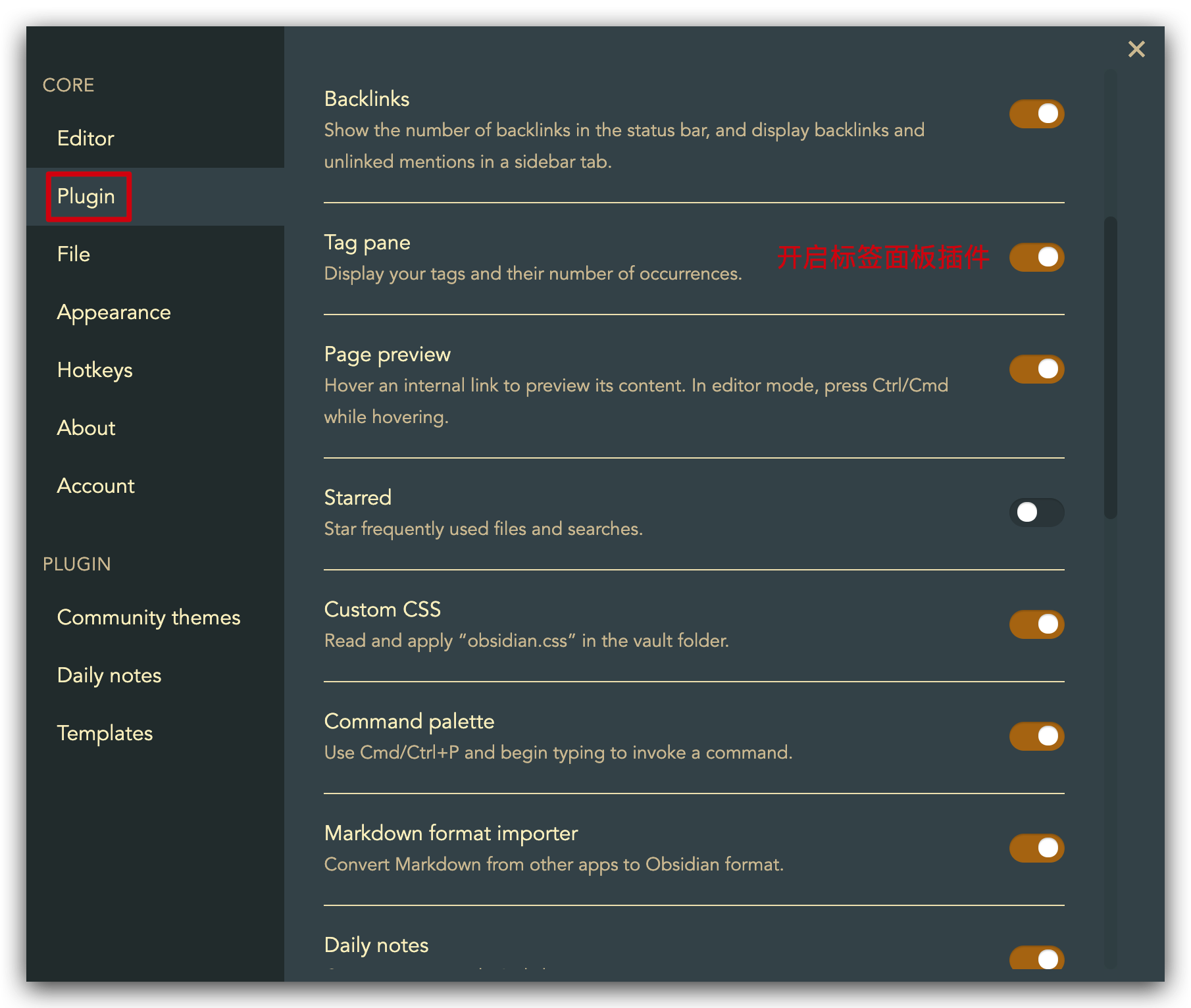Image resolution: width=1191 pixels, height=1008 pixels.
Task: Open Daily notes options in the sidebar
Action: 155,676
